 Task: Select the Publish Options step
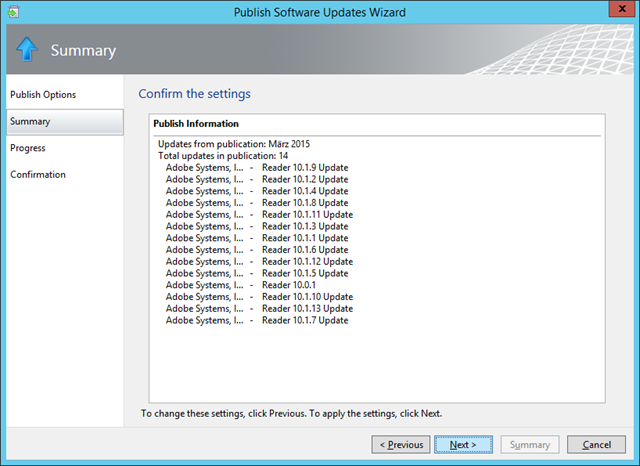click(x=43, y=95)
